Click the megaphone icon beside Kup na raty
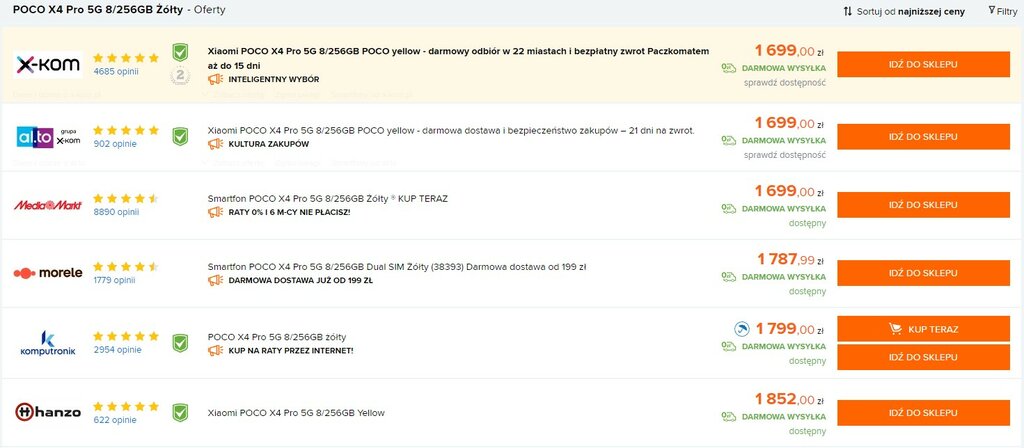Image resolution: width=1024 pixels, height=448 pixels. [x=216, y=351]
